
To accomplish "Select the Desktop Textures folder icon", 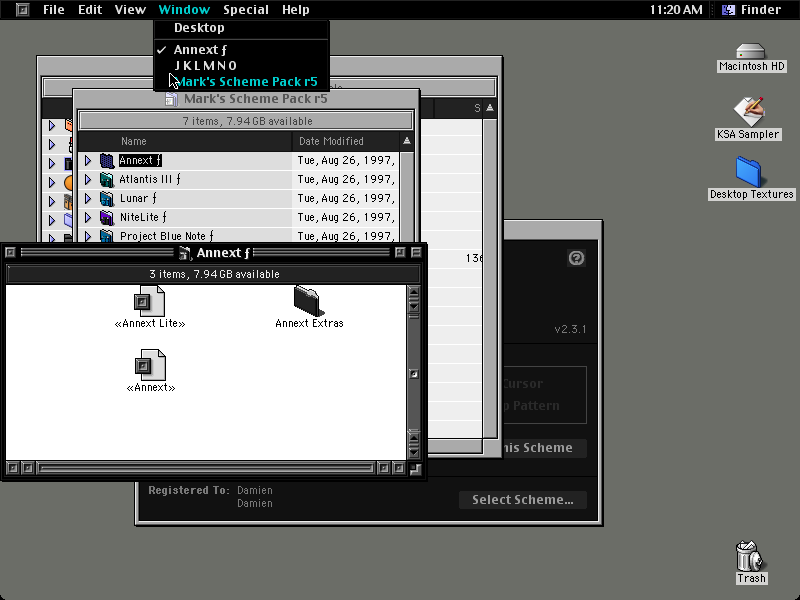I will [748, 172].
